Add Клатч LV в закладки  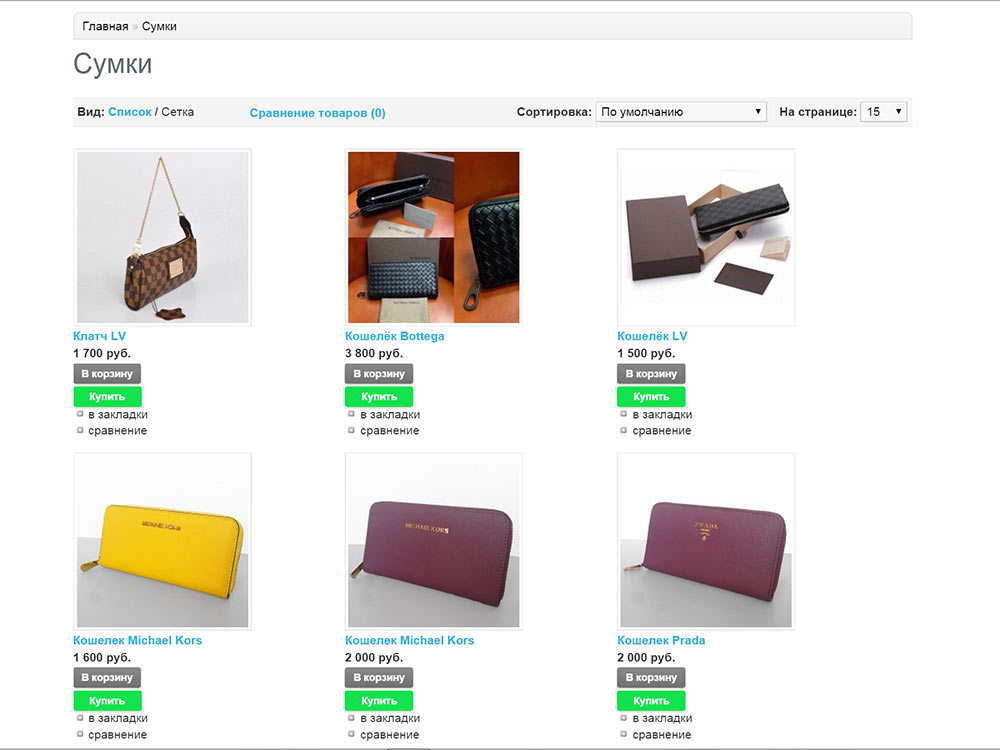tap(118, 415)
